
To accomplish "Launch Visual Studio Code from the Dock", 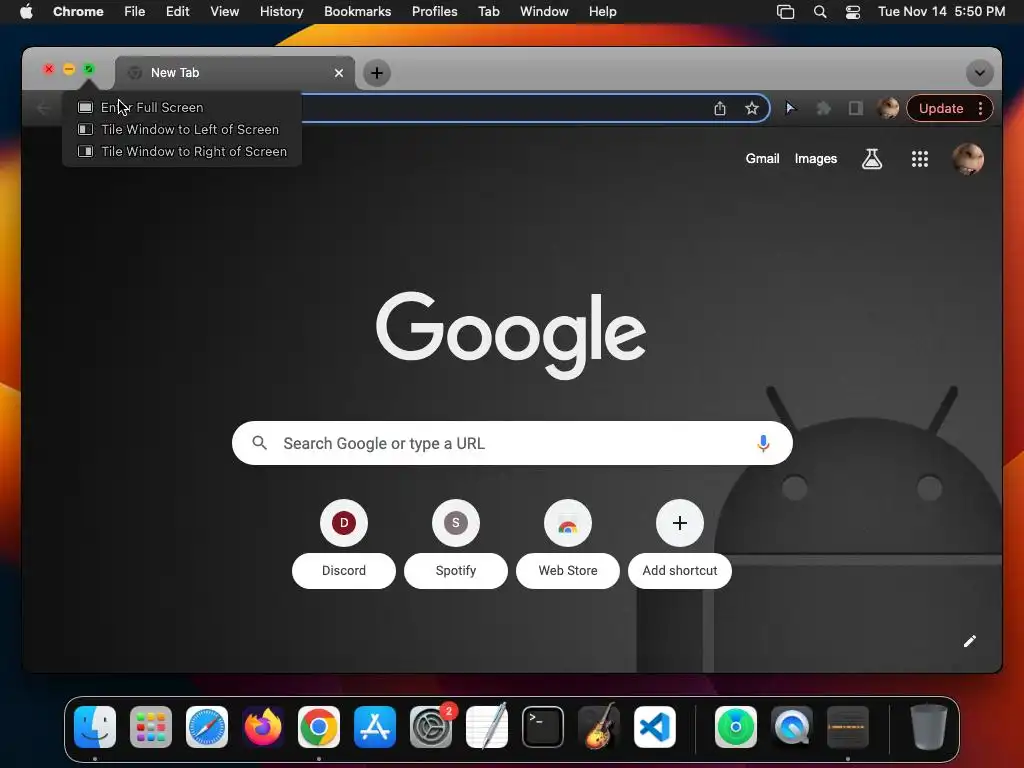I will coord(655,727).
